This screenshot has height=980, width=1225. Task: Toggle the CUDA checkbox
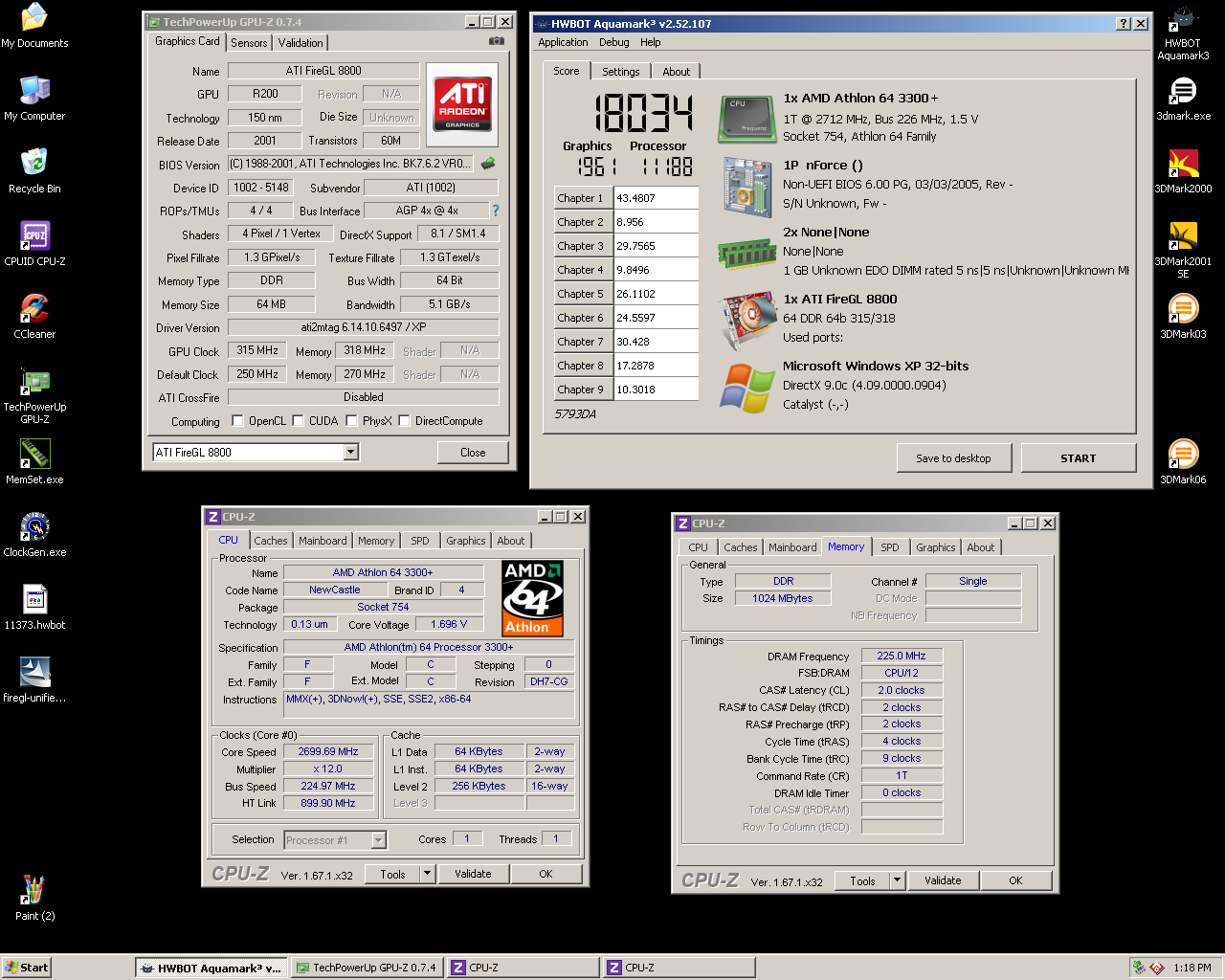[x=299, y=421]
